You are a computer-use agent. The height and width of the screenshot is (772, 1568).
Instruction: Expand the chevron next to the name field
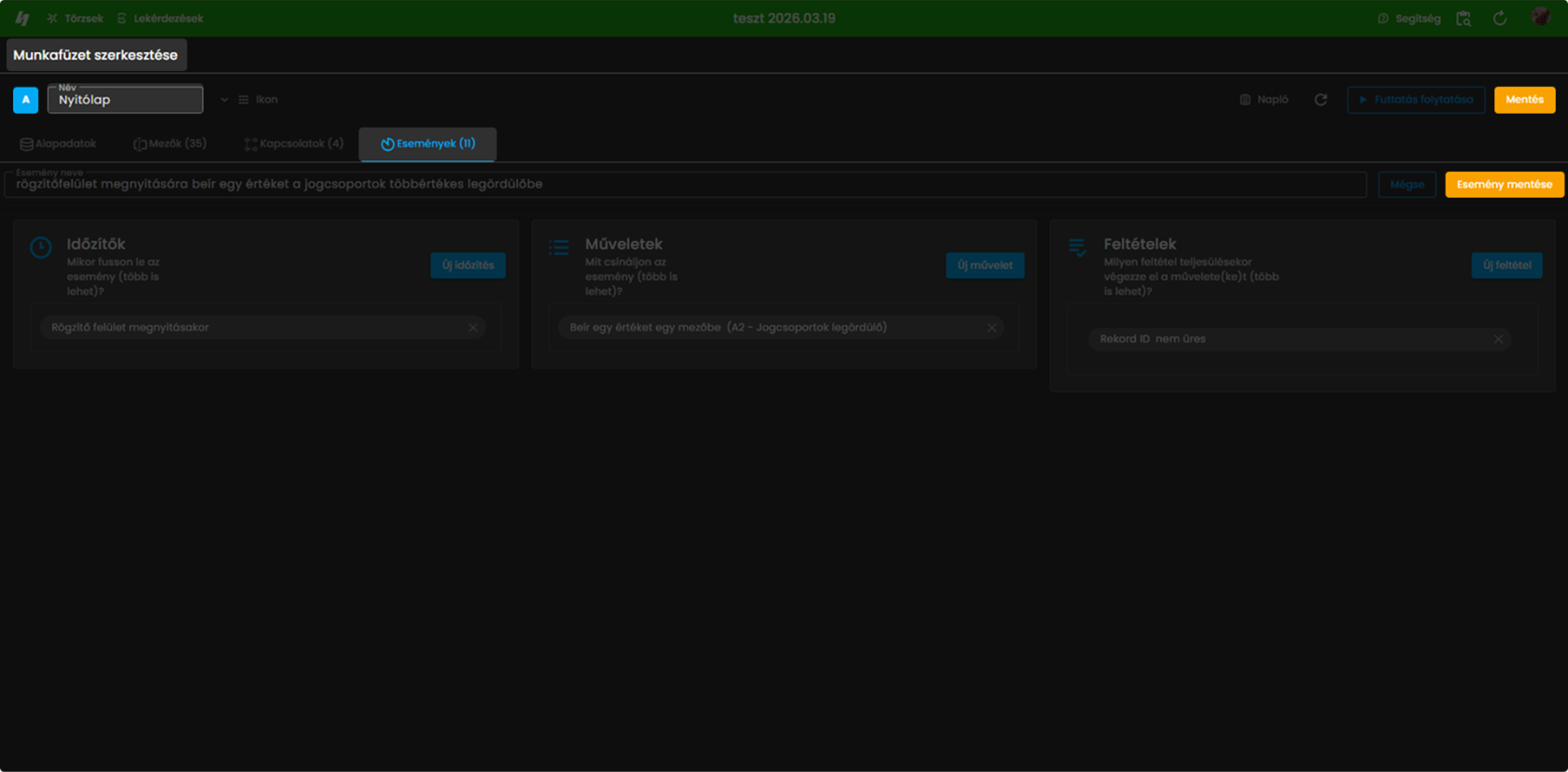pos(224,100)
